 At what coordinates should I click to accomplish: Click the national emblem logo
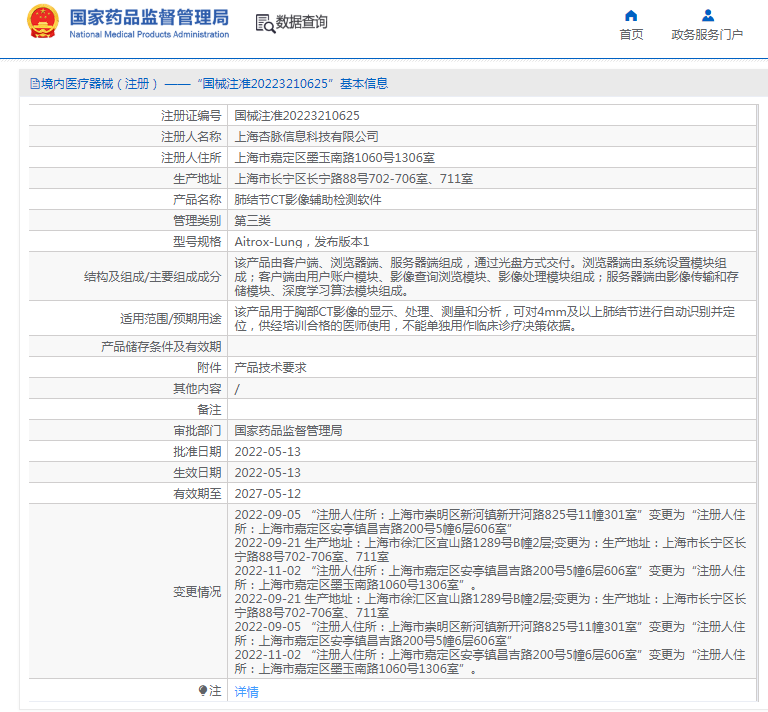43,22
